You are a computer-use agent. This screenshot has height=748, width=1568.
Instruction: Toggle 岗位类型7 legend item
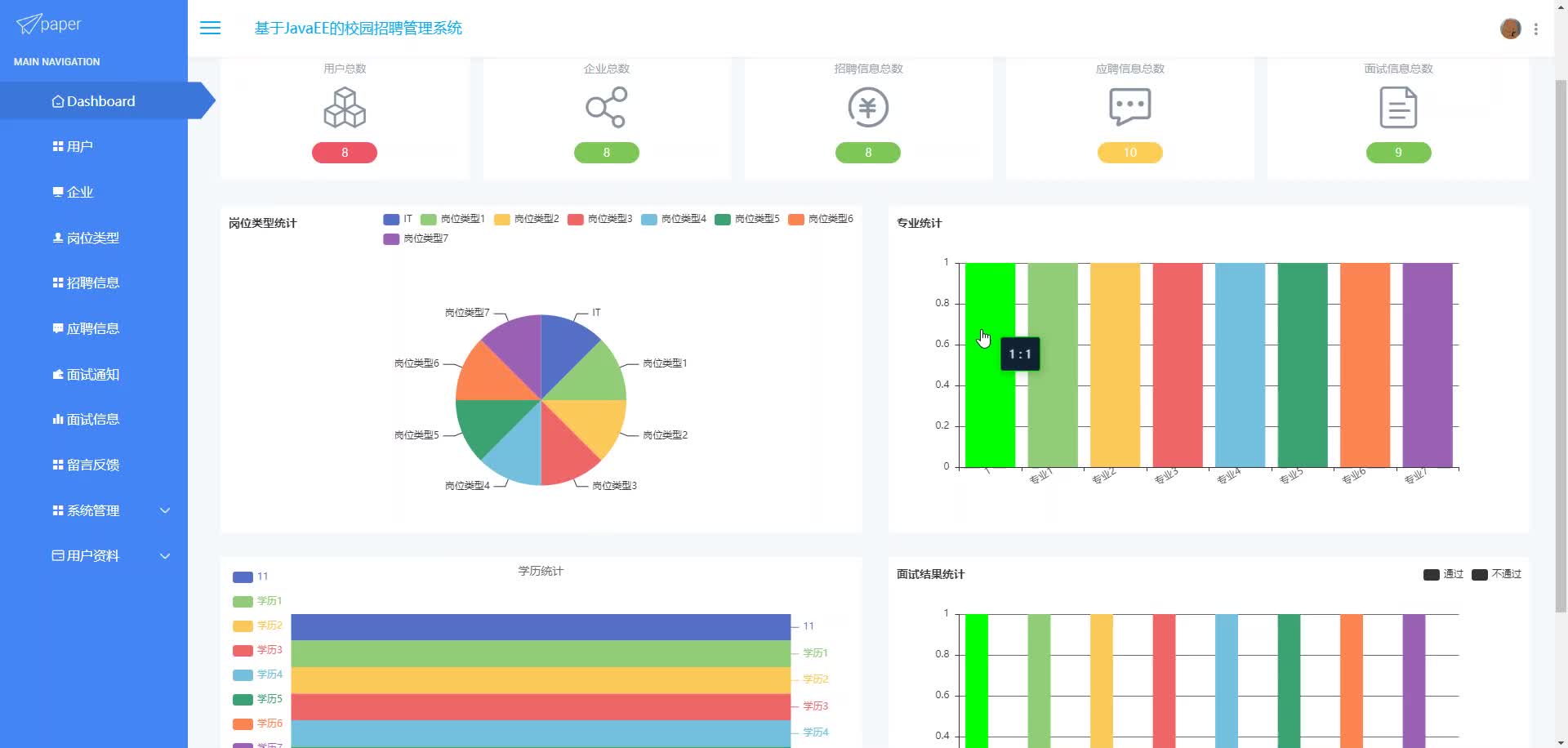pyautogui.click(x=416, y=238)
